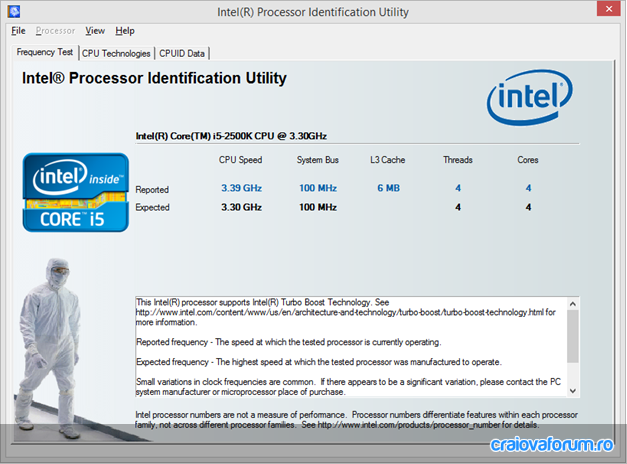Click the Cores column header
The height and width of the screenshot is (464, 627).
coord(528,160)
